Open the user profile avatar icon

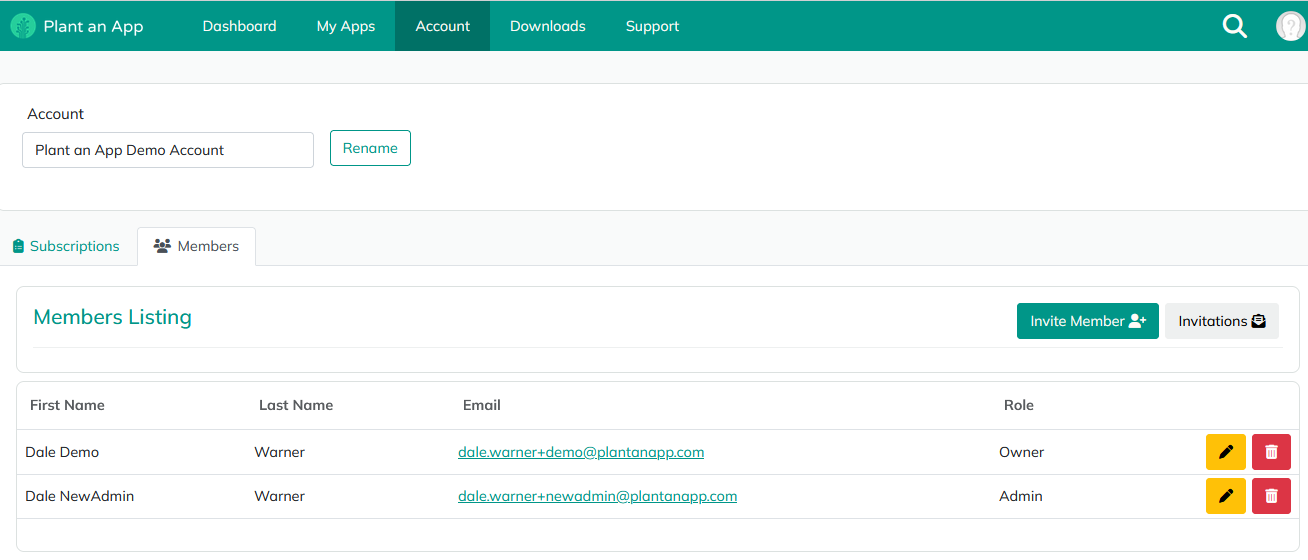(1290, 27)
